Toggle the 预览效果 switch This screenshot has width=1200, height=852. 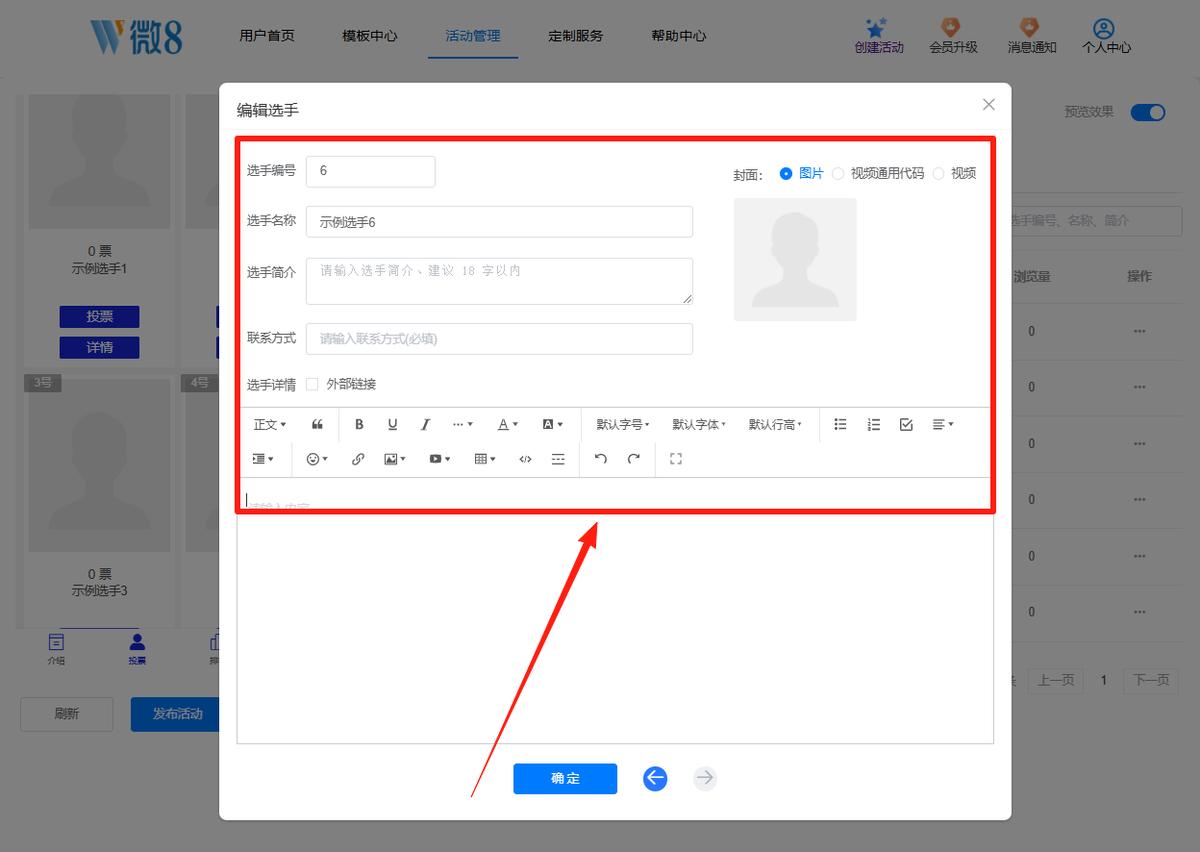pos(1148,112)
